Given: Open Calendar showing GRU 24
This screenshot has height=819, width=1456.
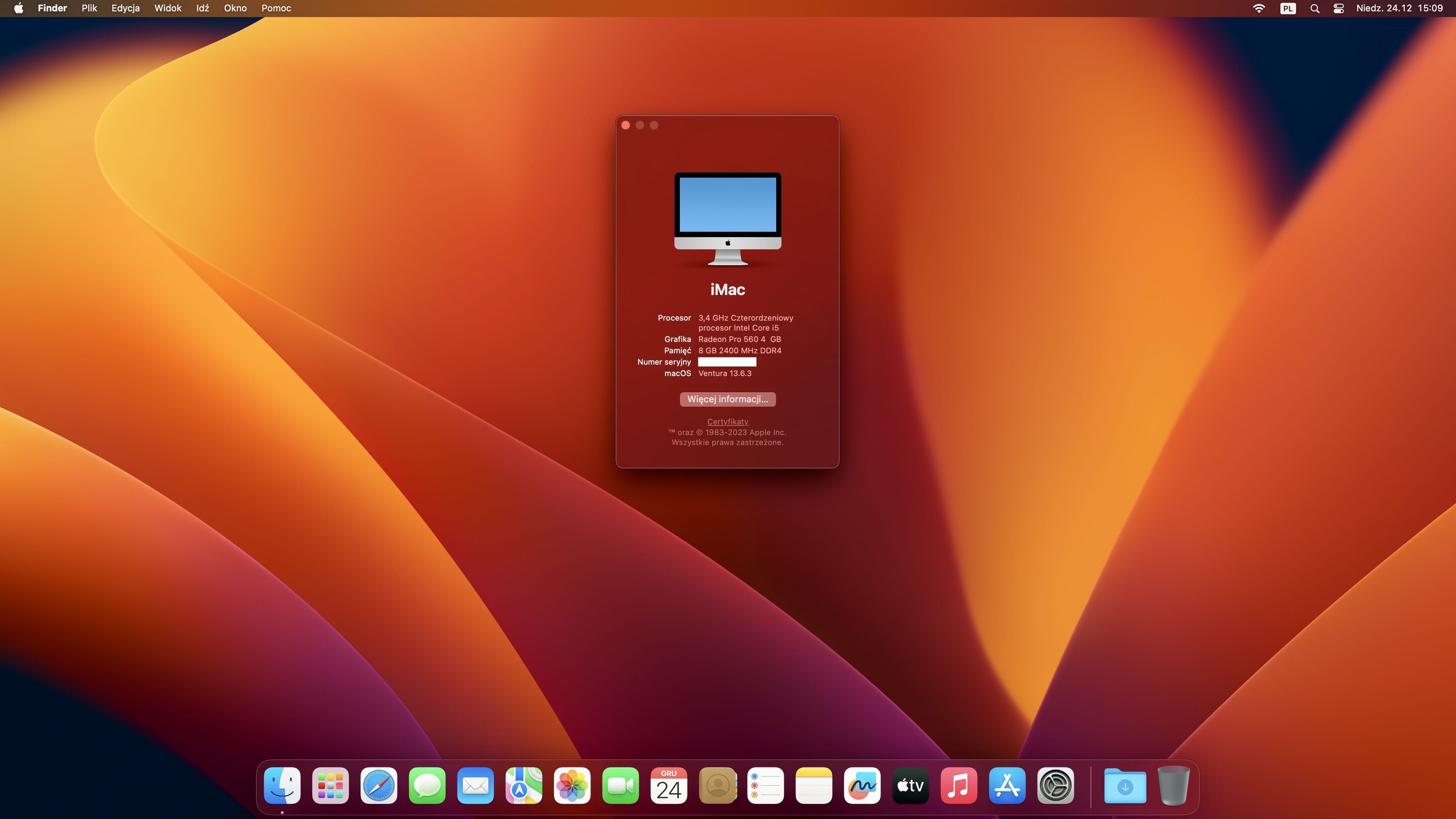Looking at the screenshot, I should (669, 785).
